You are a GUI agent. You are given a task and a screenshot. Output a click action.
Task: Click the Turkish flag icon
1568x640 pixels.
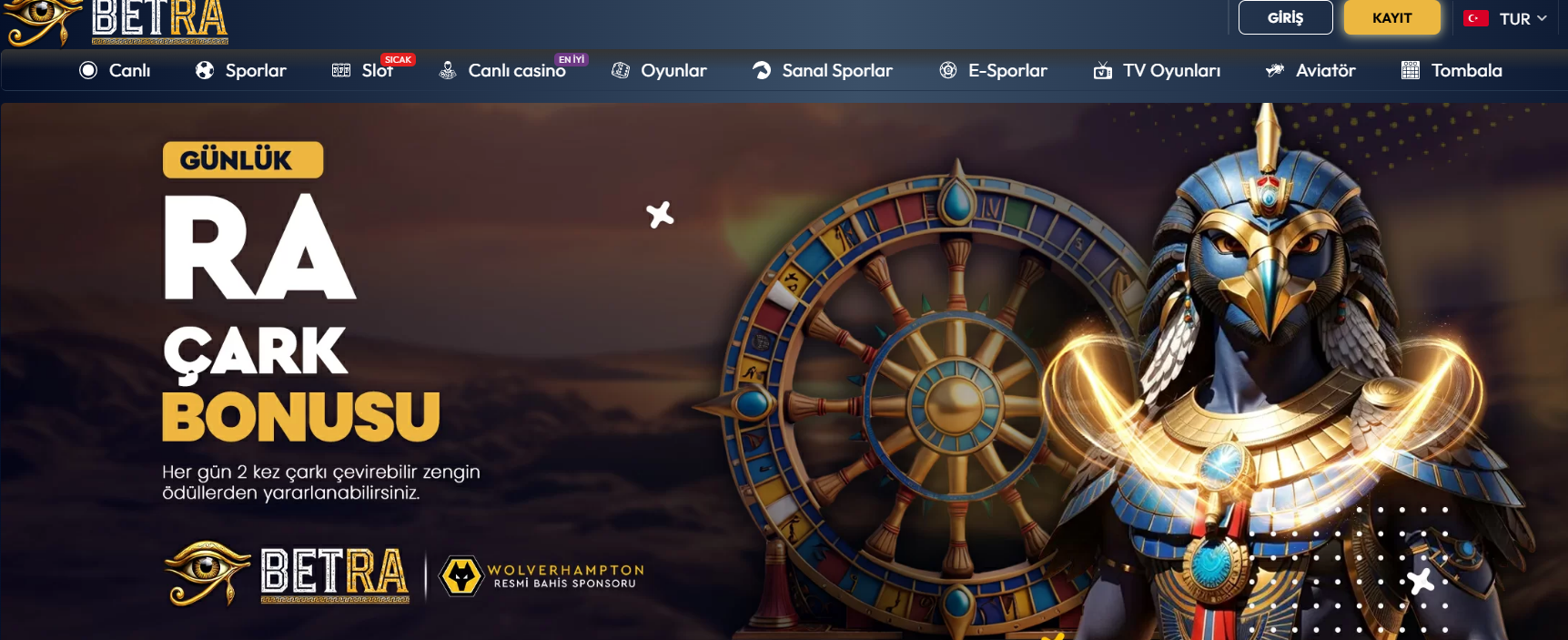(x=1476, y=18)
